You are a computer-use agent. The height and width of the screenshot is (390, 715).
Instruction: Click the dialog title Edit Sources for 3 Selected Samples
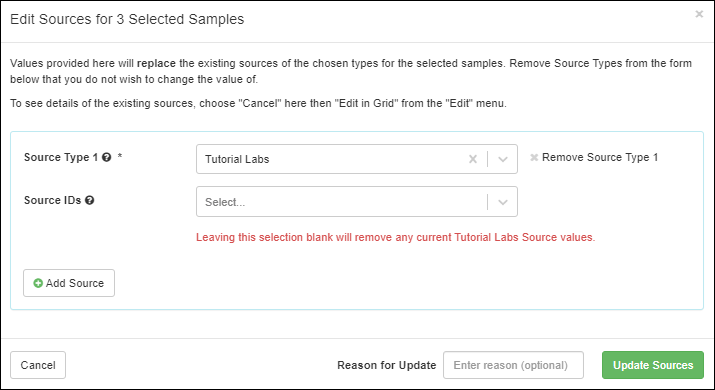tap(127, 19)
